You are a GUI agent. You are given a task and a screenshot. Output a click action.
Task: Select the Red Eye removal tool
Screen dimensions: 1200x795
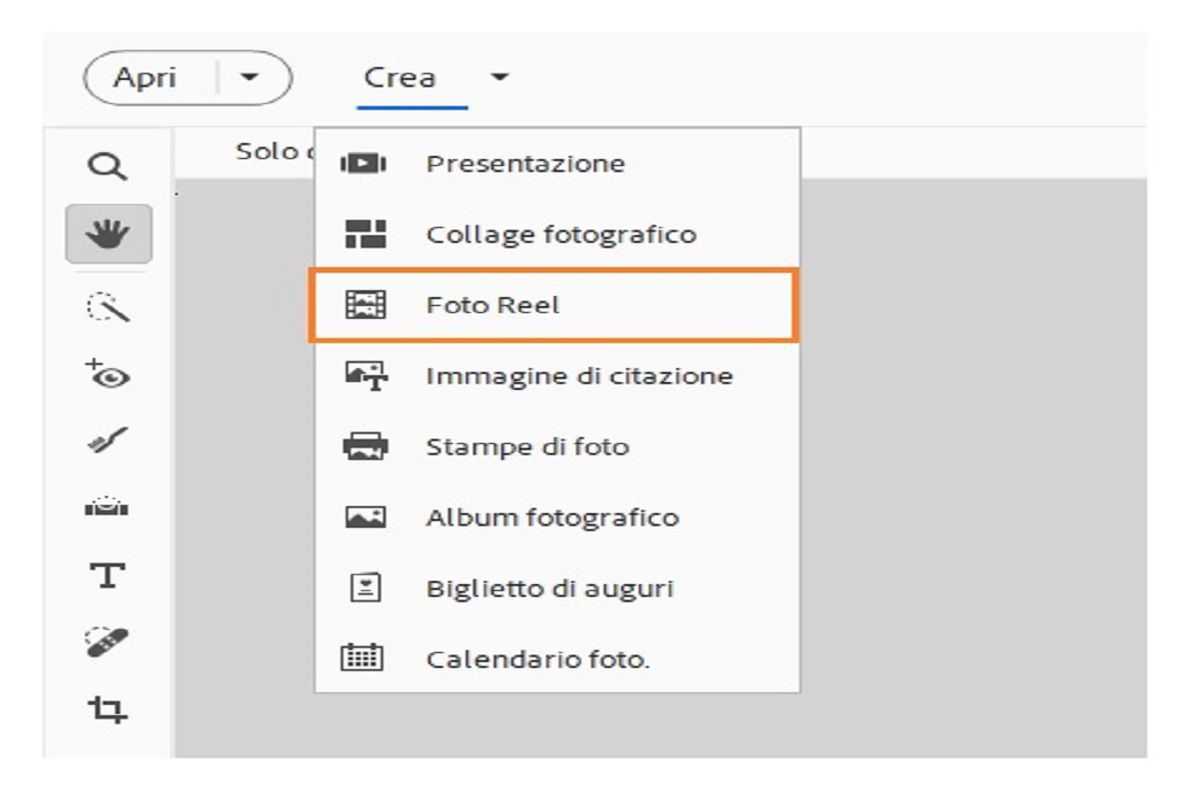click(108, 374)
